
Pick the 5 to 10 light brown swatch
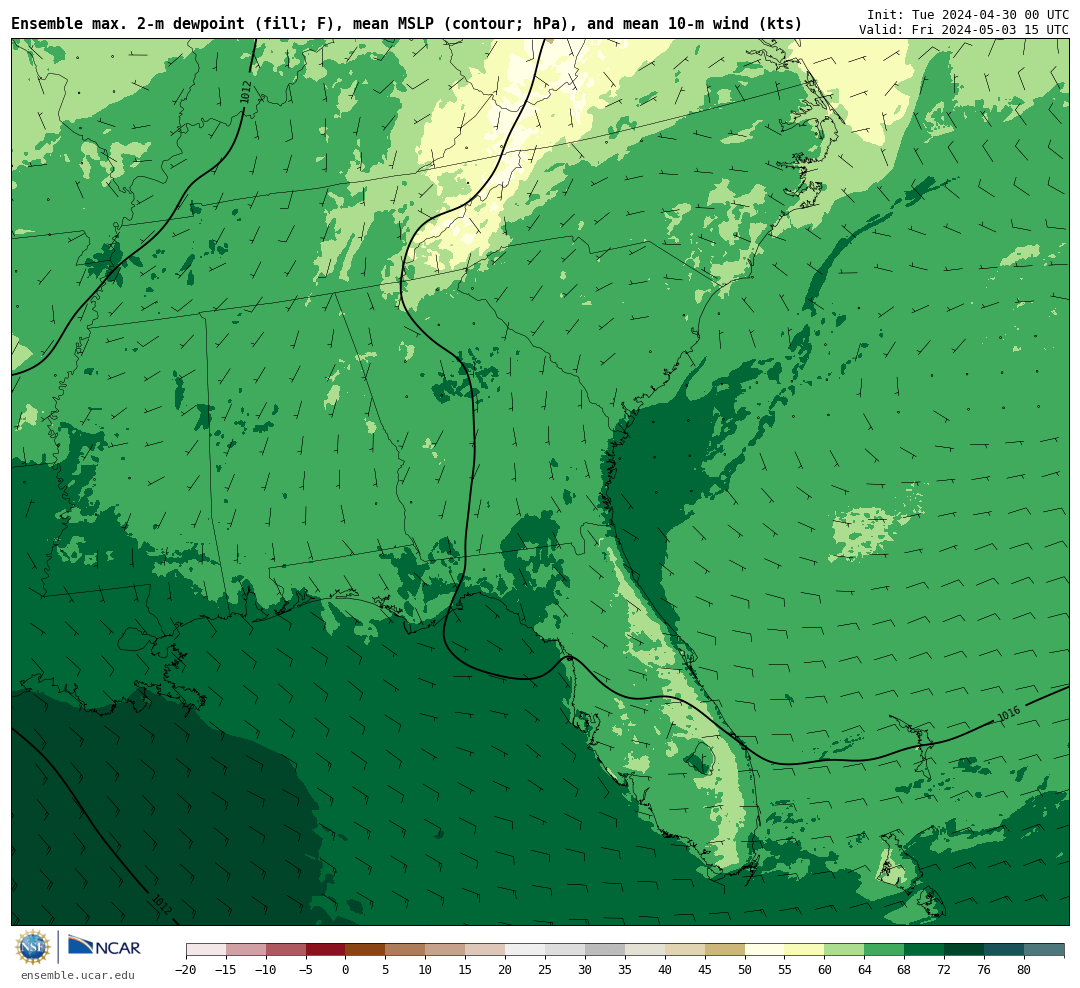(x=406, y=950)
